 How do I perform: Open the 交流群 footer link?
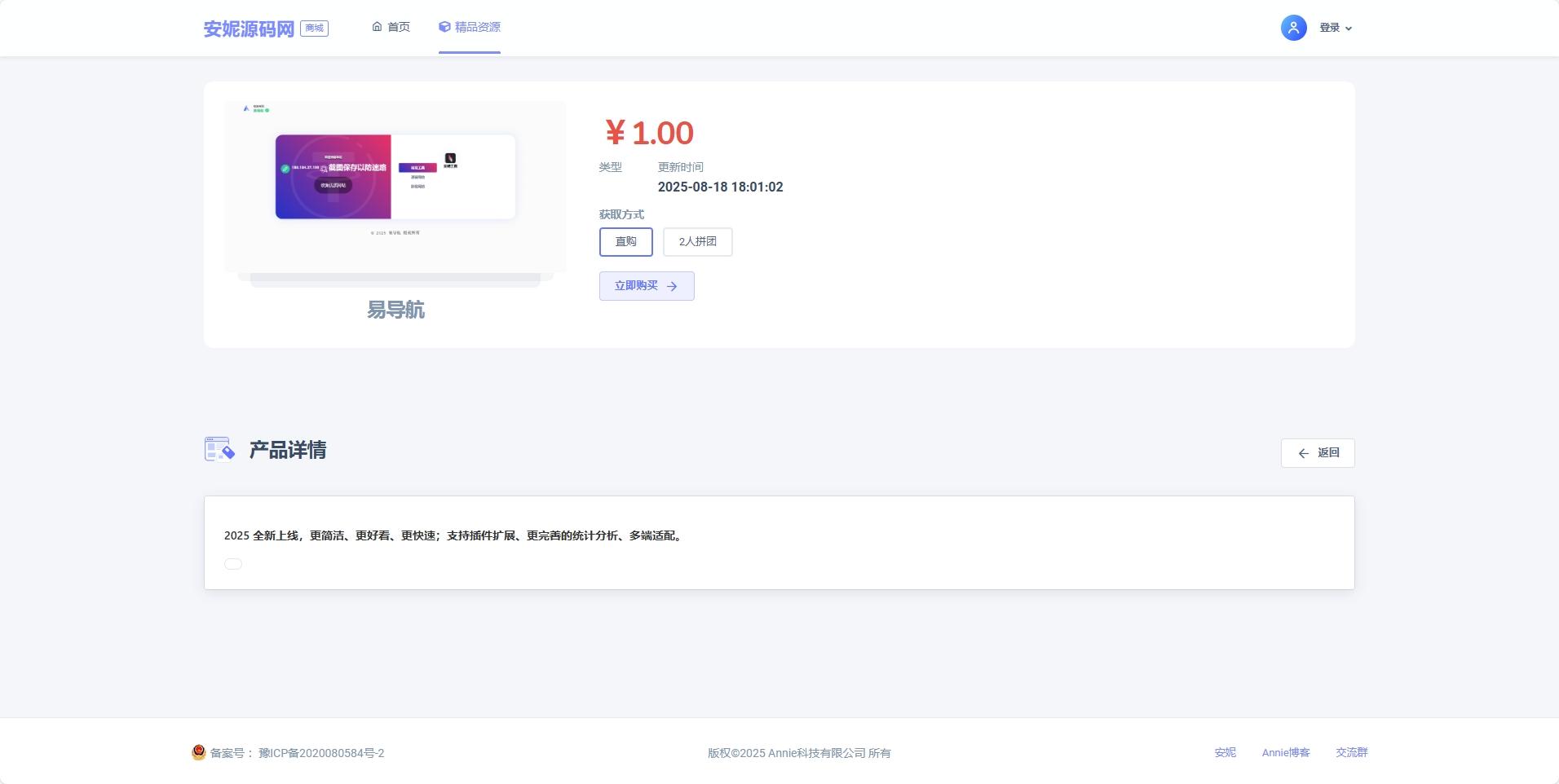pos(1351,752)
